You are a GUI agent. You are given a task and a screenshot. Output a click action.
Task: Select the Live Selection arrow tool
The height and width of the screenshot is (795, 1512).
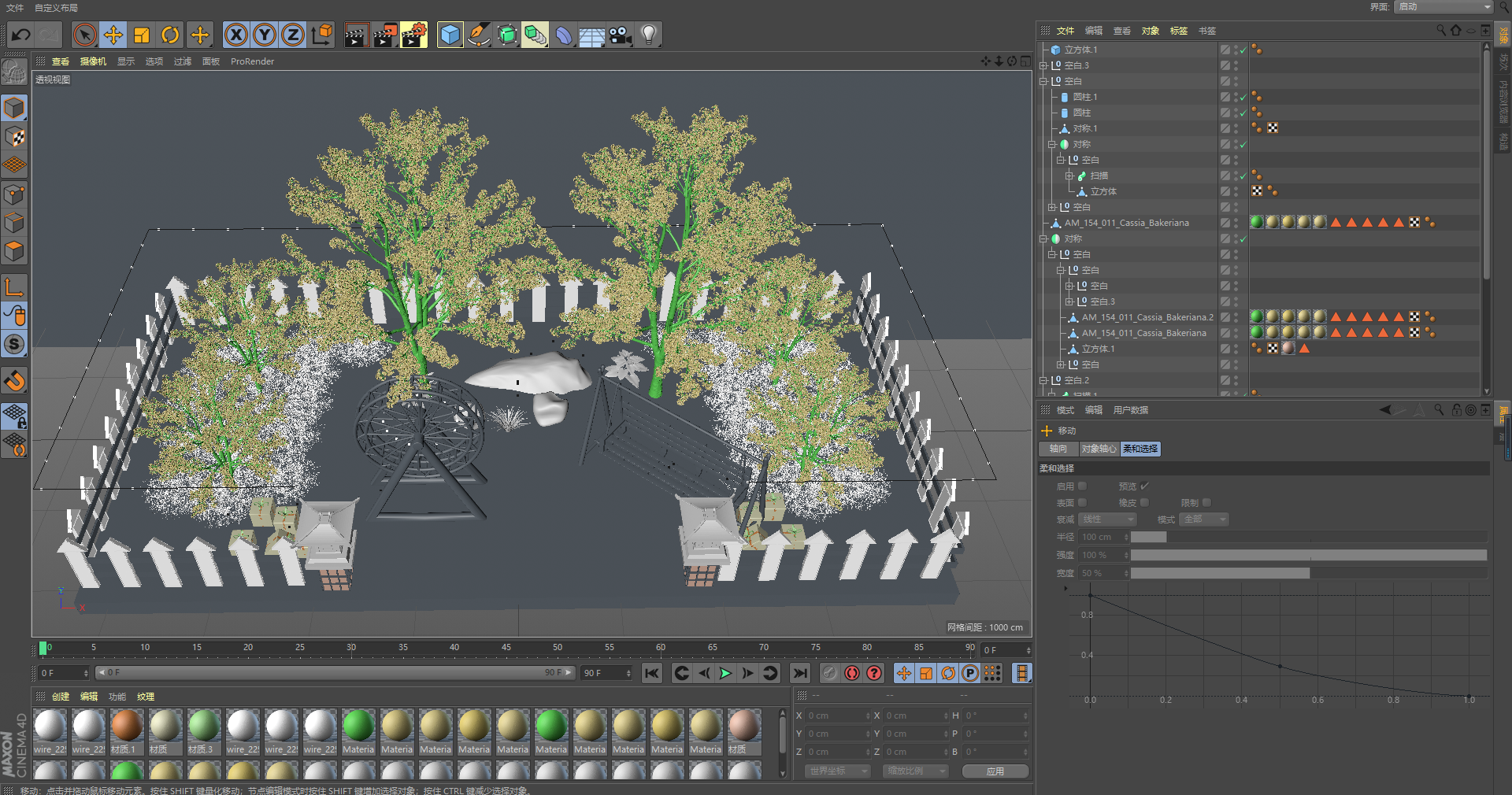(84, 35)
